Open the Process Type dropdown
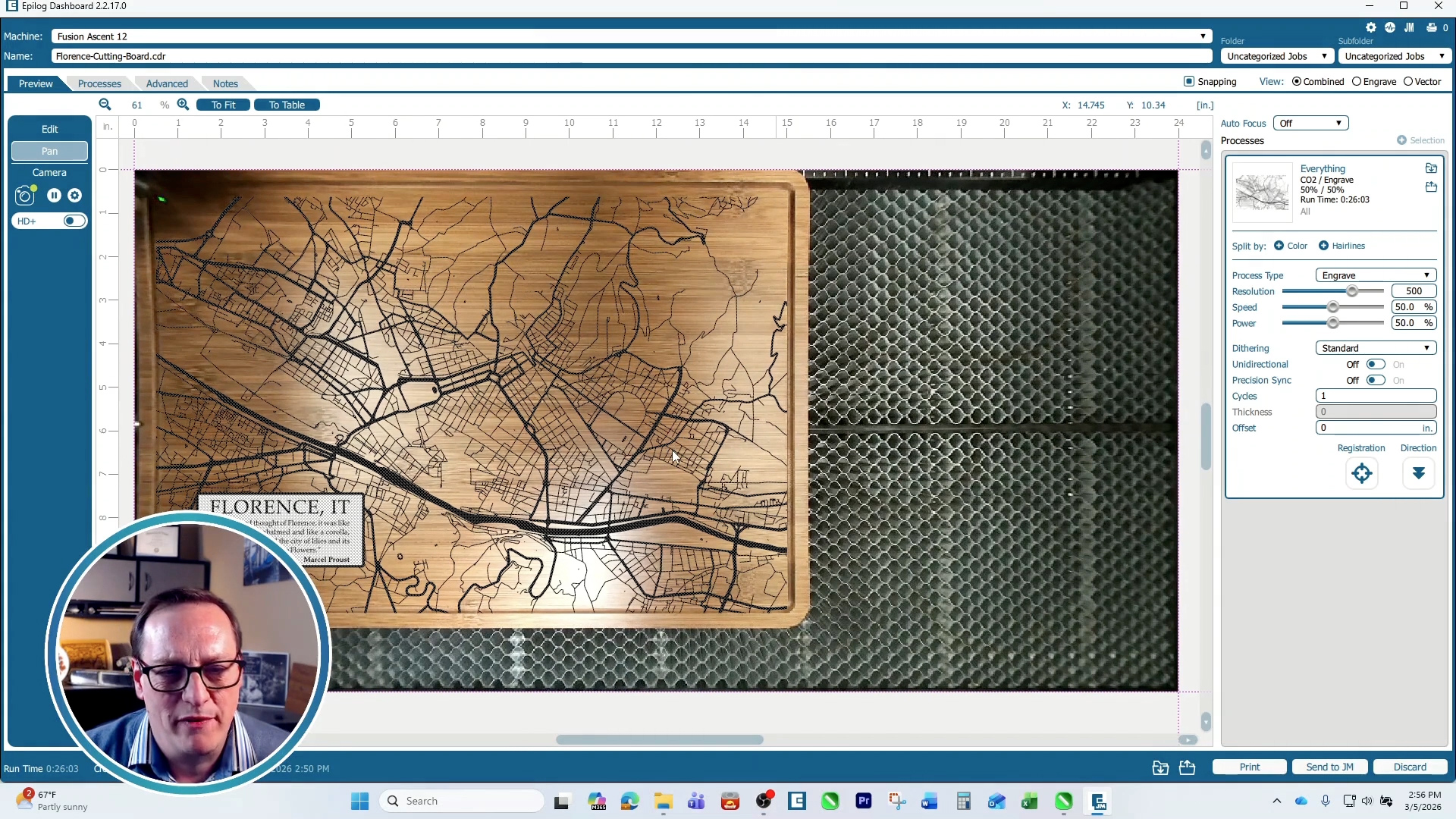The width and height of the screenshot is (1456, 819). click(1375, 275)
